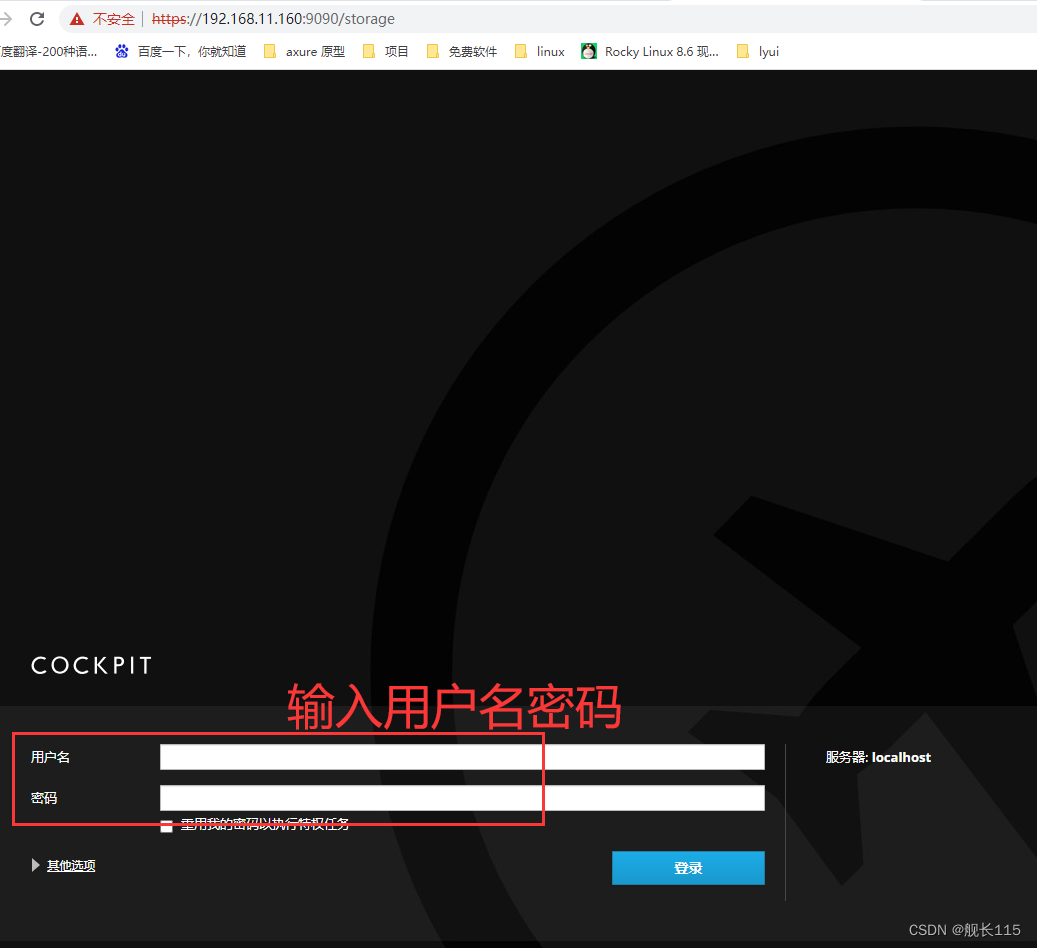Click the page reload icon
This screenshot has height=948, width=1037.
pos(37,18)
